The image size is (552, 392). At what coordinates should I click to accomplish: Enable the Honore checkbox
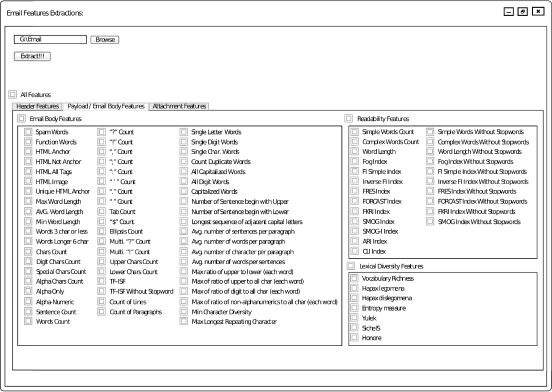(x=355, y=338)
